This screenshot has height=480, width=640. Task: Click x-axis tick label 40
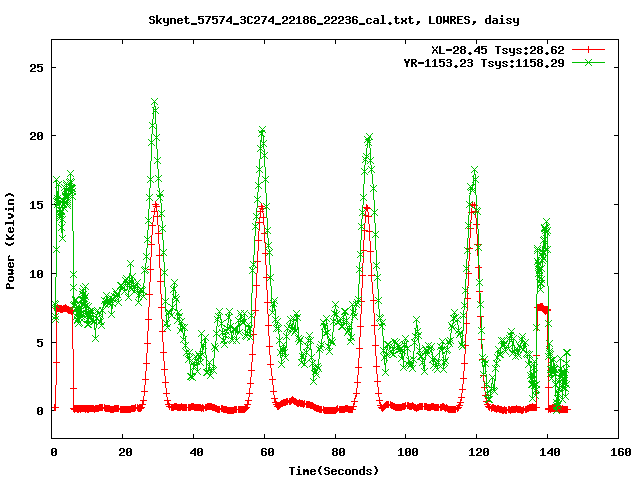pyautogui.click(x=196, y=452)
